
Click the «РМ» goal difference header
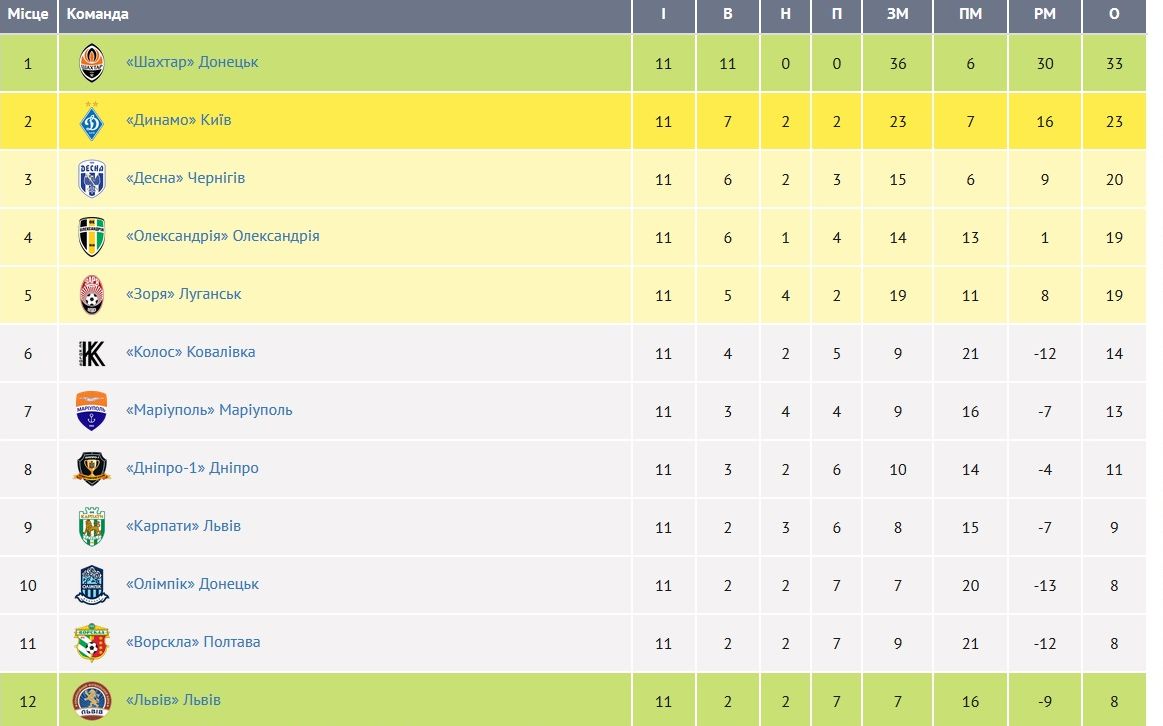point(1045,14)
